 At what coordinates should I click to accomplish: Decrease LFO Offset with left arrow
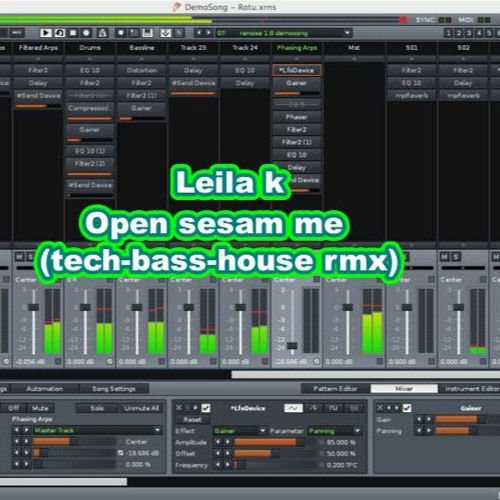click(218, 453)
